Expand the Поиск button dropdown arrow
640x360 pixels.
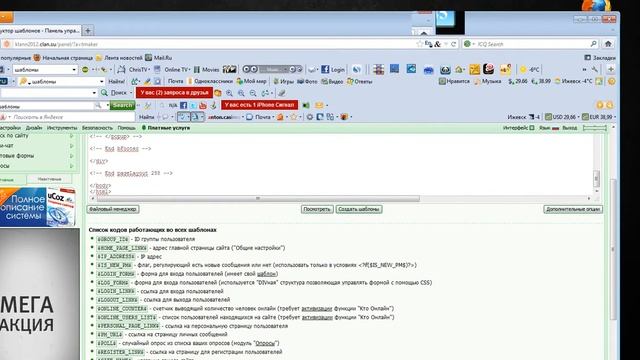131,93
